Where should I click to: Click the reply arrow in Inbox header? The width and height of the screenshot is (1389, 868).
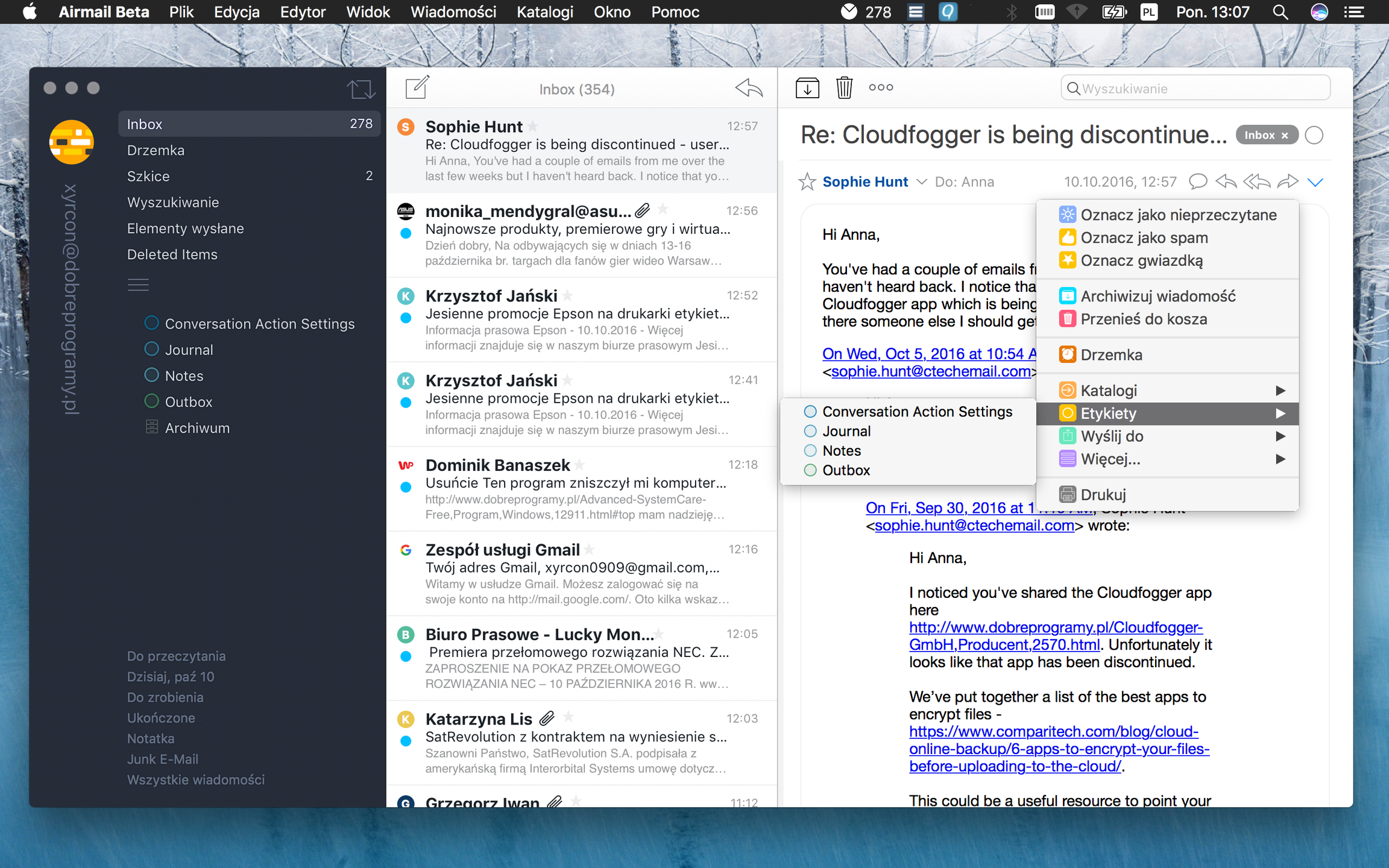click(x=749, y=88)
